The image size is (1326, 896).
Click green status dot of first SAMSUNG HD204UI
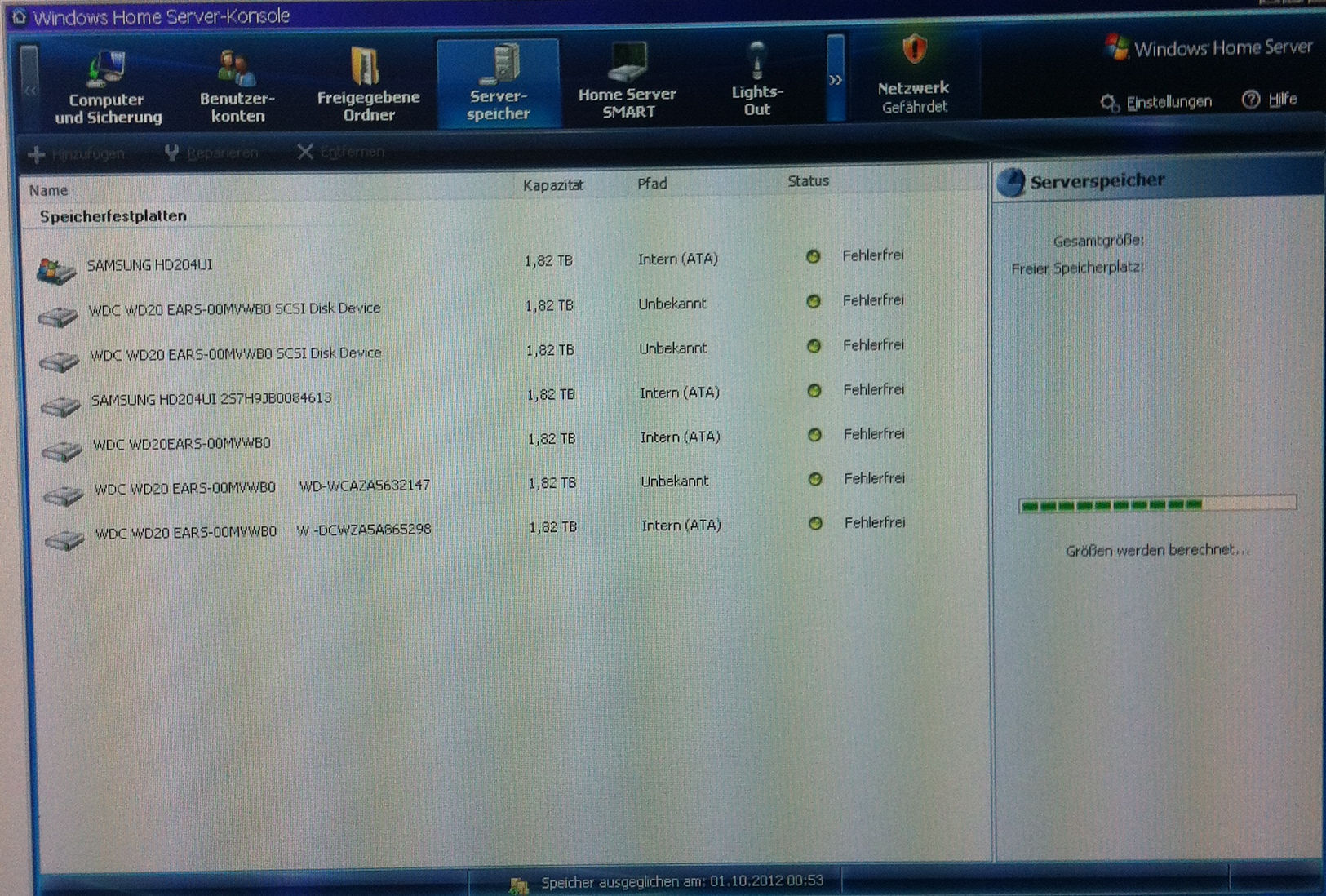coord(813,256)
